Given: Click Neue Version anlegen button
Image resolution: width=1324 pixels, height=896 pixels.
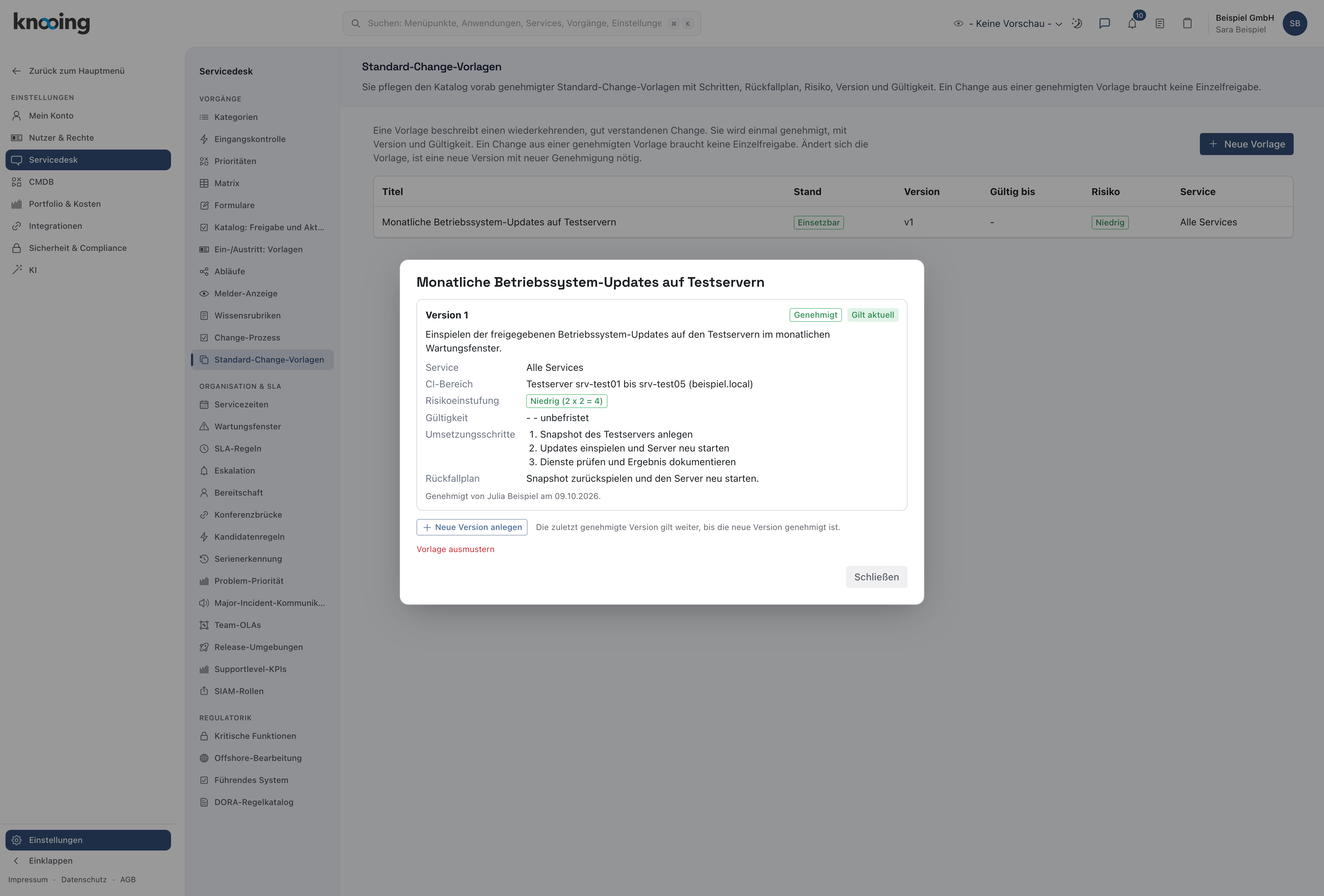Looking at the screenshot, I should pyautogui.click(x=472, y=527).
